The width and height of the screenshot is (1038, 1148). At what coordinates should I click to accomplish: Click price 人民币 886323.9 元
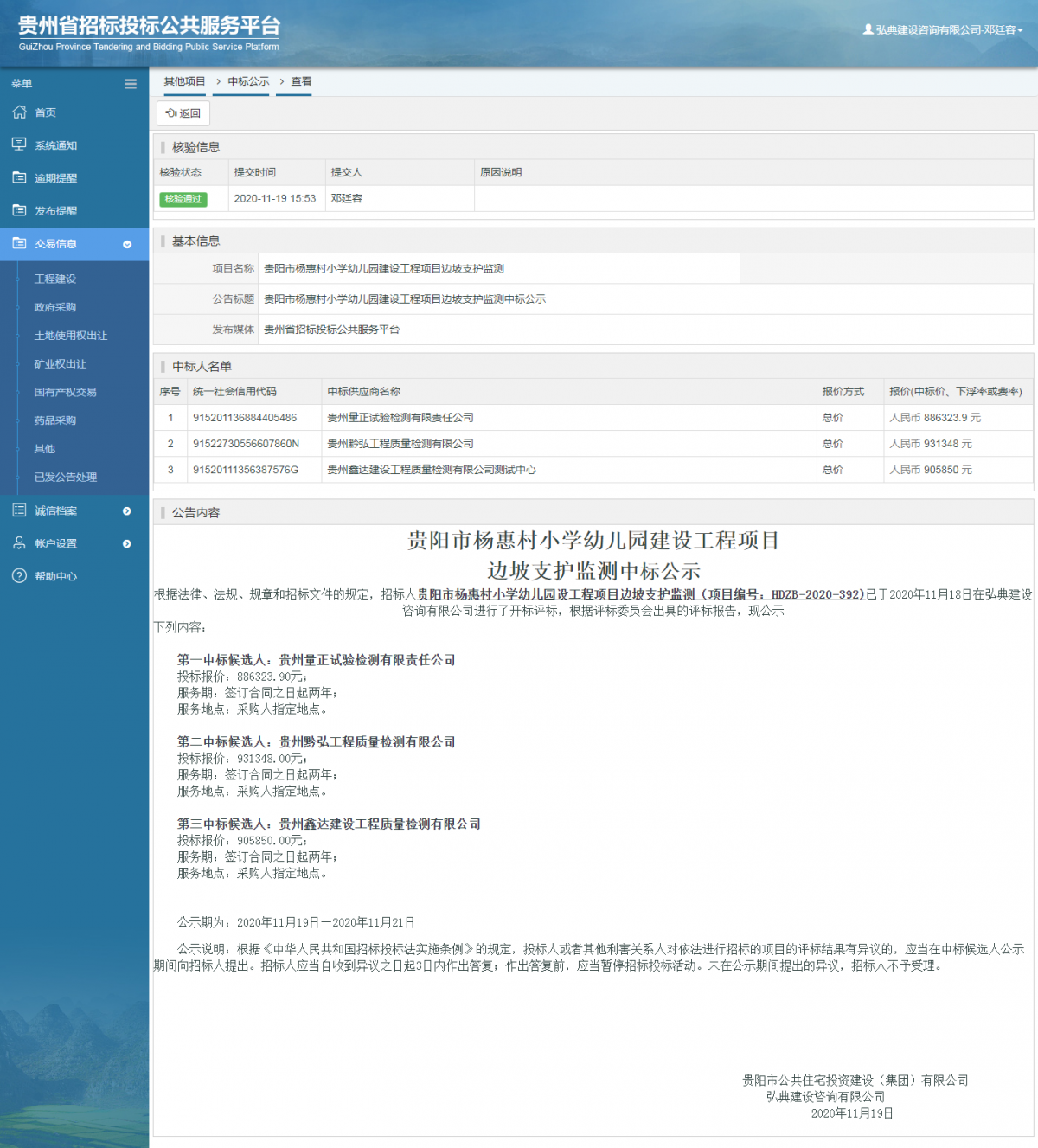click(936, 418)
